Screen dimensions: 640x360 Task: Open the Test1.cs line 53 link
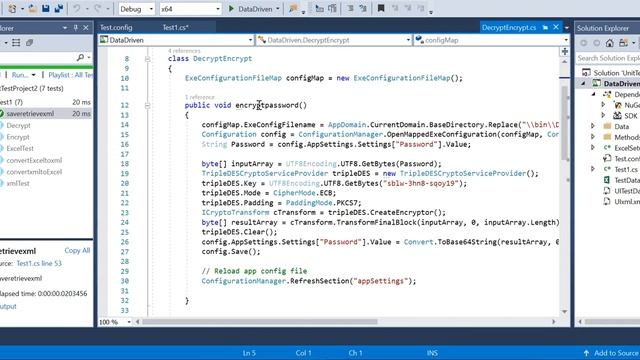coord(39,263)
